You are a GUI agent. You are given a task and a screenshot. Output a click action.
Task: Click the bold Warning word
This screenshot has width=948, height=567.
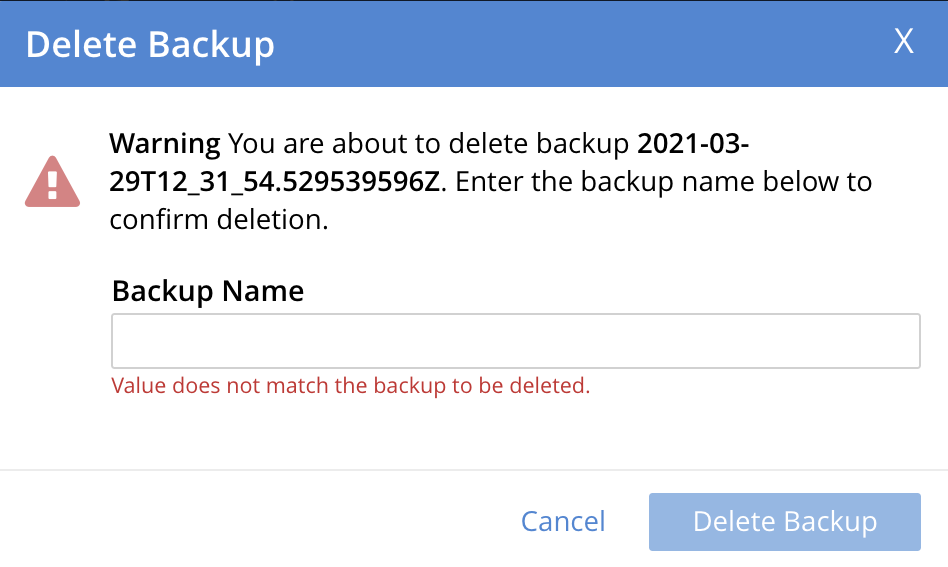point(165,144)
